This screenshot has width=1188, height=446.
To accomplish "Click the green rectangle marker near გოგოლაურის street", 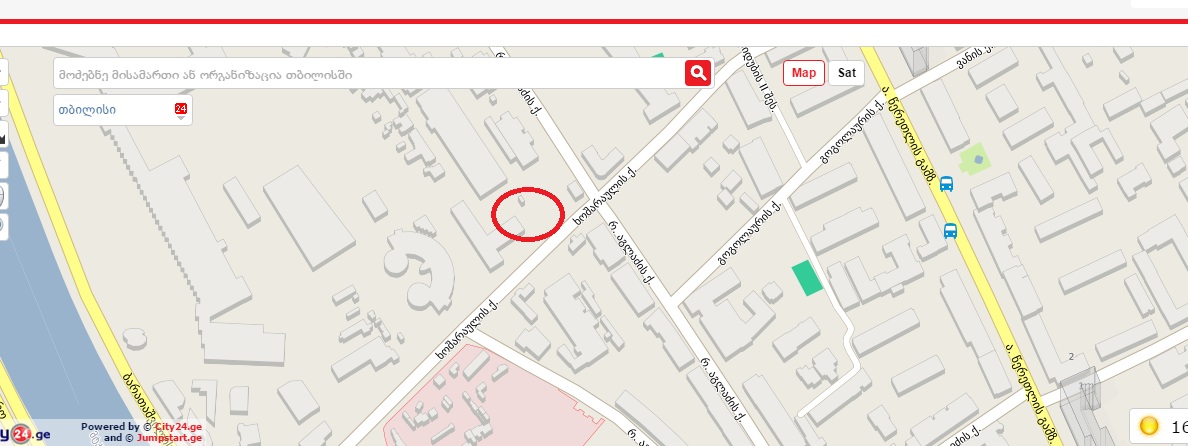I will [x=807, y=278].
